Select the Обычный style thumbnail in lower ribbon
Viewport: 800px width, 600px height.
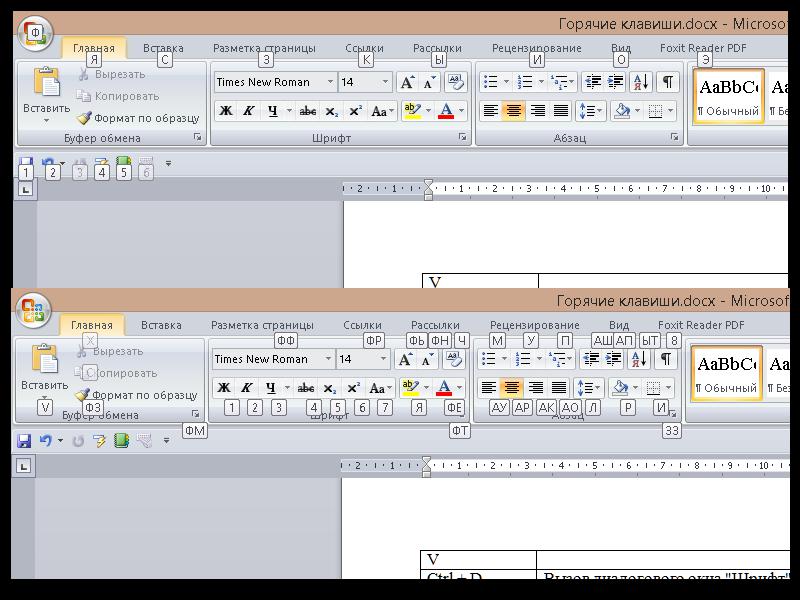tap(727, 372)
